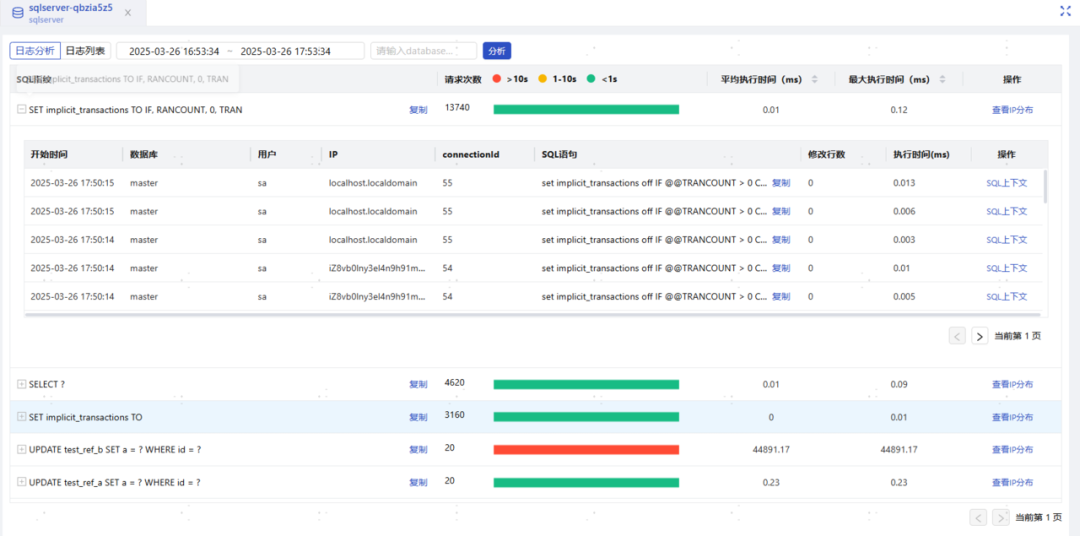Expand the UPDATE test_ref_a row
1080x536 pixels.
click(21, 482)
